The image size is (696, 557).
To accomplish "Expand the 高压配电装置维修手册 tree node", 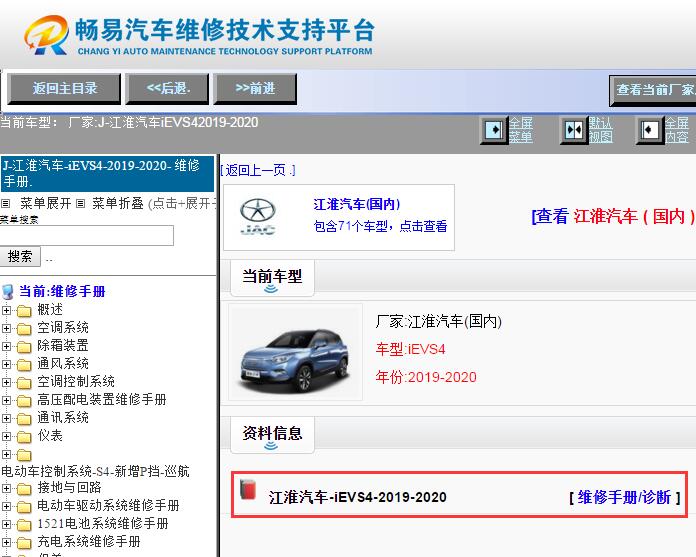I will tap(6, 400).
